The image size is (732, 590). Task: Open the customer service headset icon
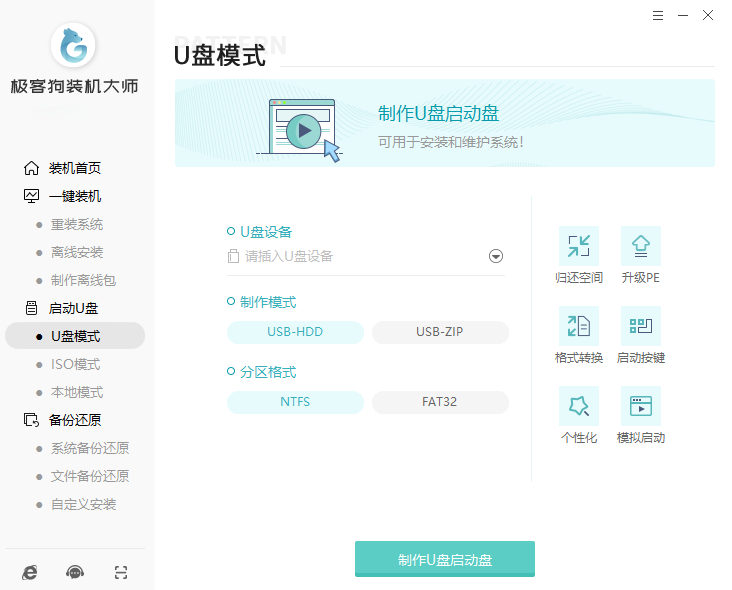click(75, 572)
